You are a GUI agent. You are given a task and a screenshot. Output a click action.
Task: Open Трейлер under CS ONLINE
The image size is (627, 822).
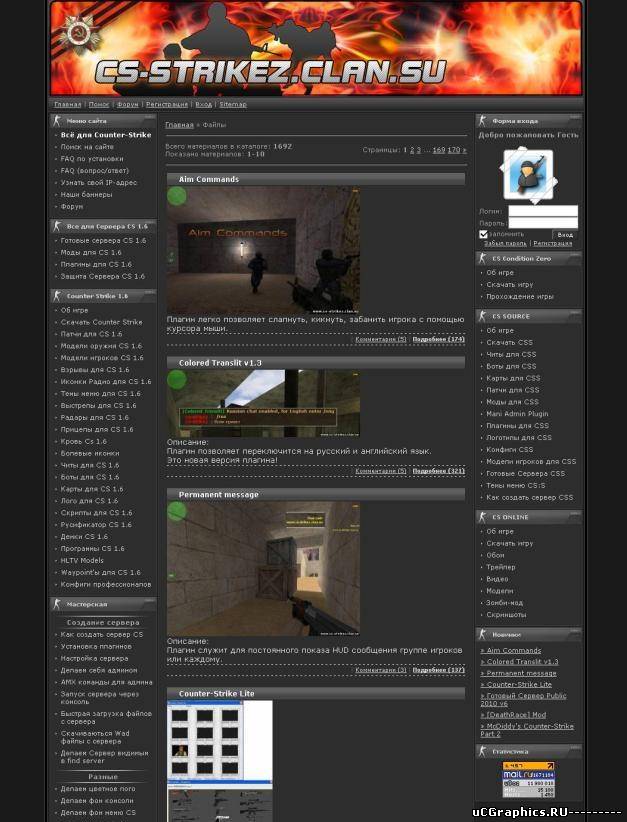501,567
